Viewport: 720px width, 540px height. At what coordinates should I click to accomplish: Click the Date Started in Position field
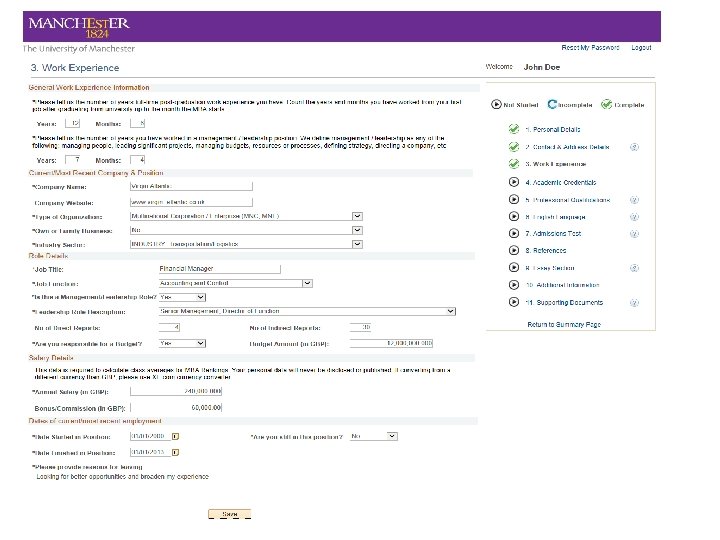(150, 436)
